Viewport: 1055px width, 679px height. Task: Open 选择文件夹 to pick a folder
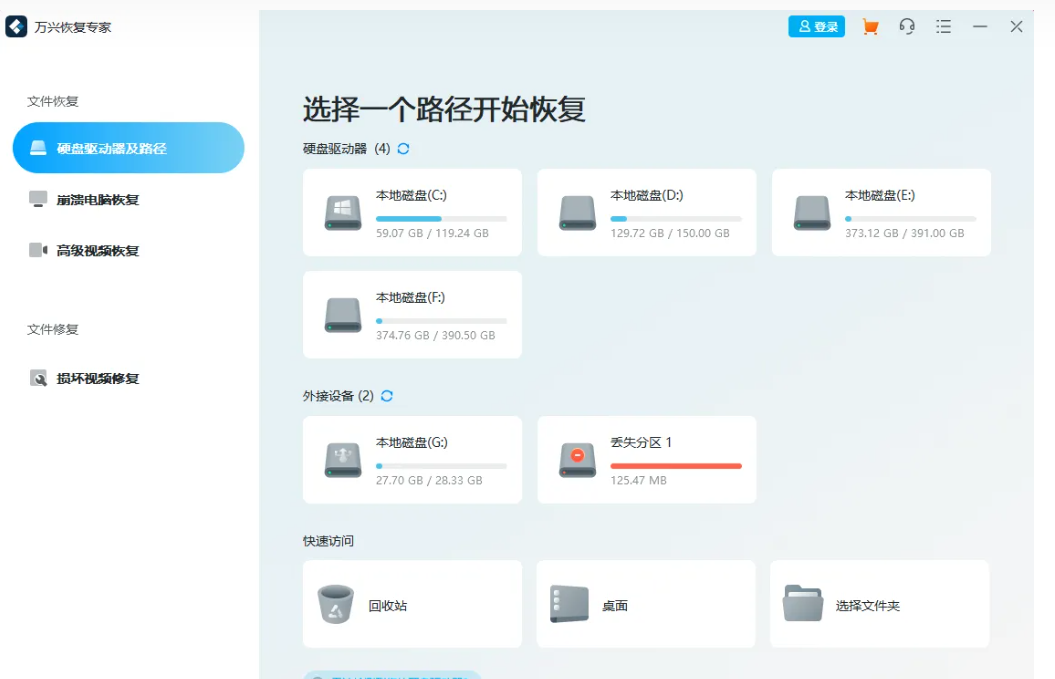[879, 604]
